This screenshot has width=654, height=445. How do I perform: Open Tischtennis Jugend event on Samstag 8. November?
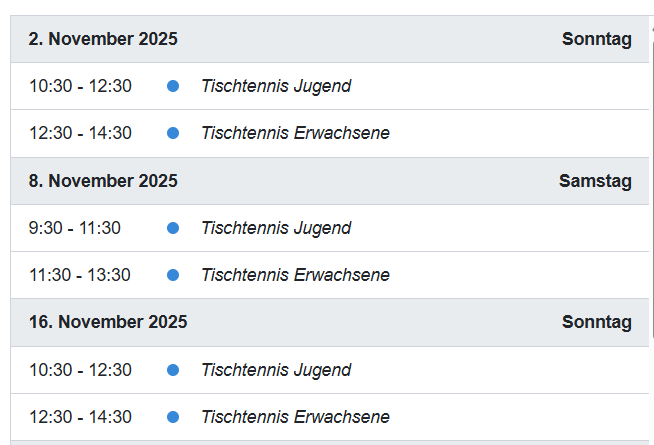coord(276,228)
